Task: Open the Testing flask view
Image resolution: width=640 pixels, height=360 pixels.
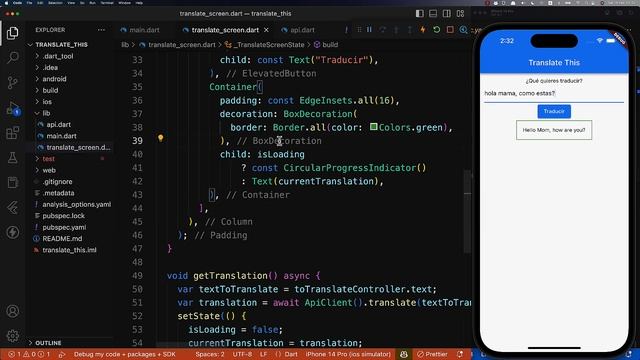Action: (x=13, y=158)
